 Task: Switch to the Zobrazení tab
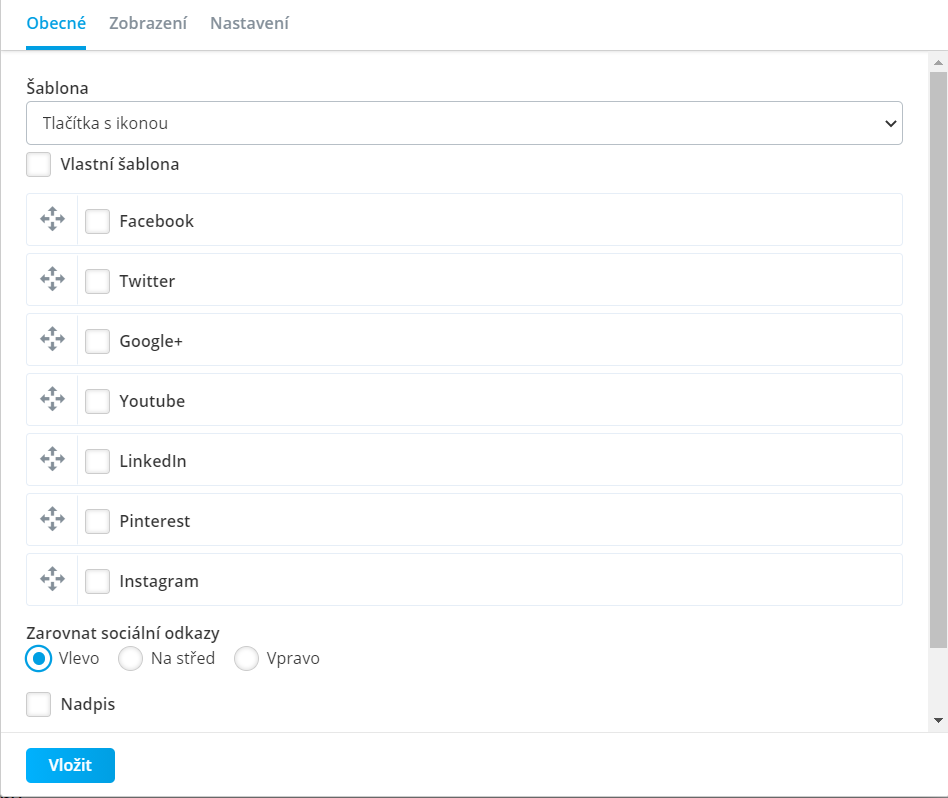pyautogui.click(x=148, y=23)
